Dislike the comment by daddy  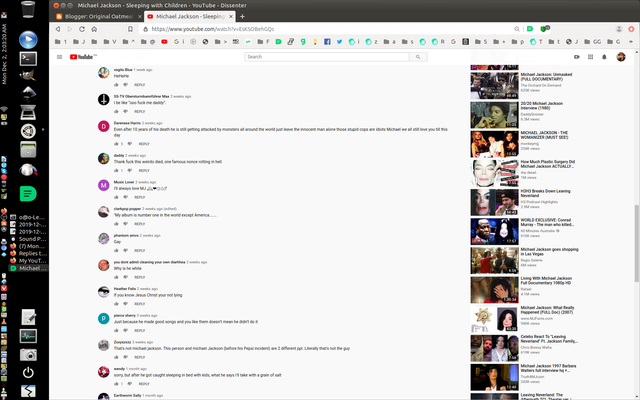coord(130,171)
